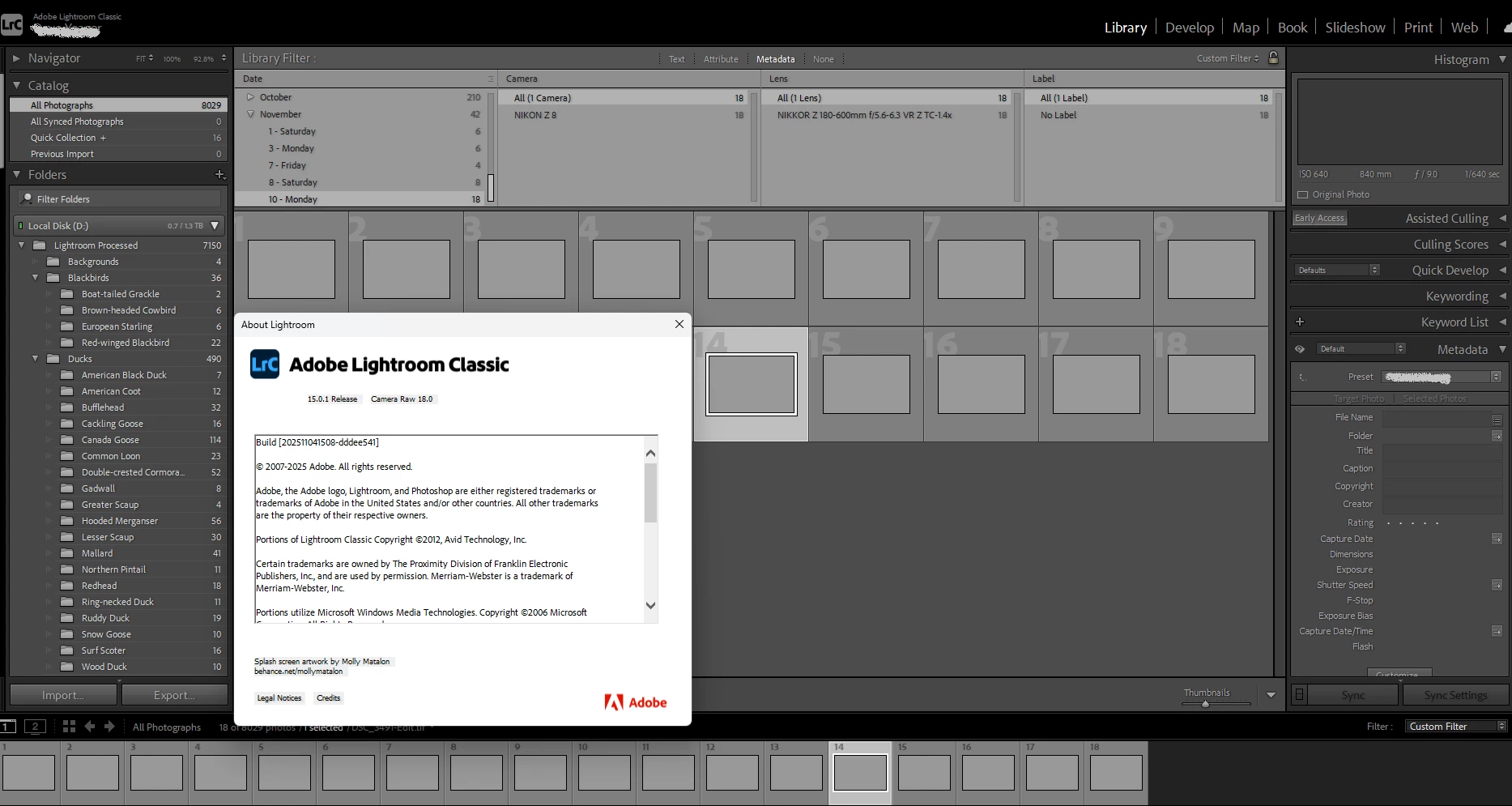Click the Date column scrollbar thumb
Image resolution: width=1512 pixels, height=806 pixels.
[x=491, y=188]
